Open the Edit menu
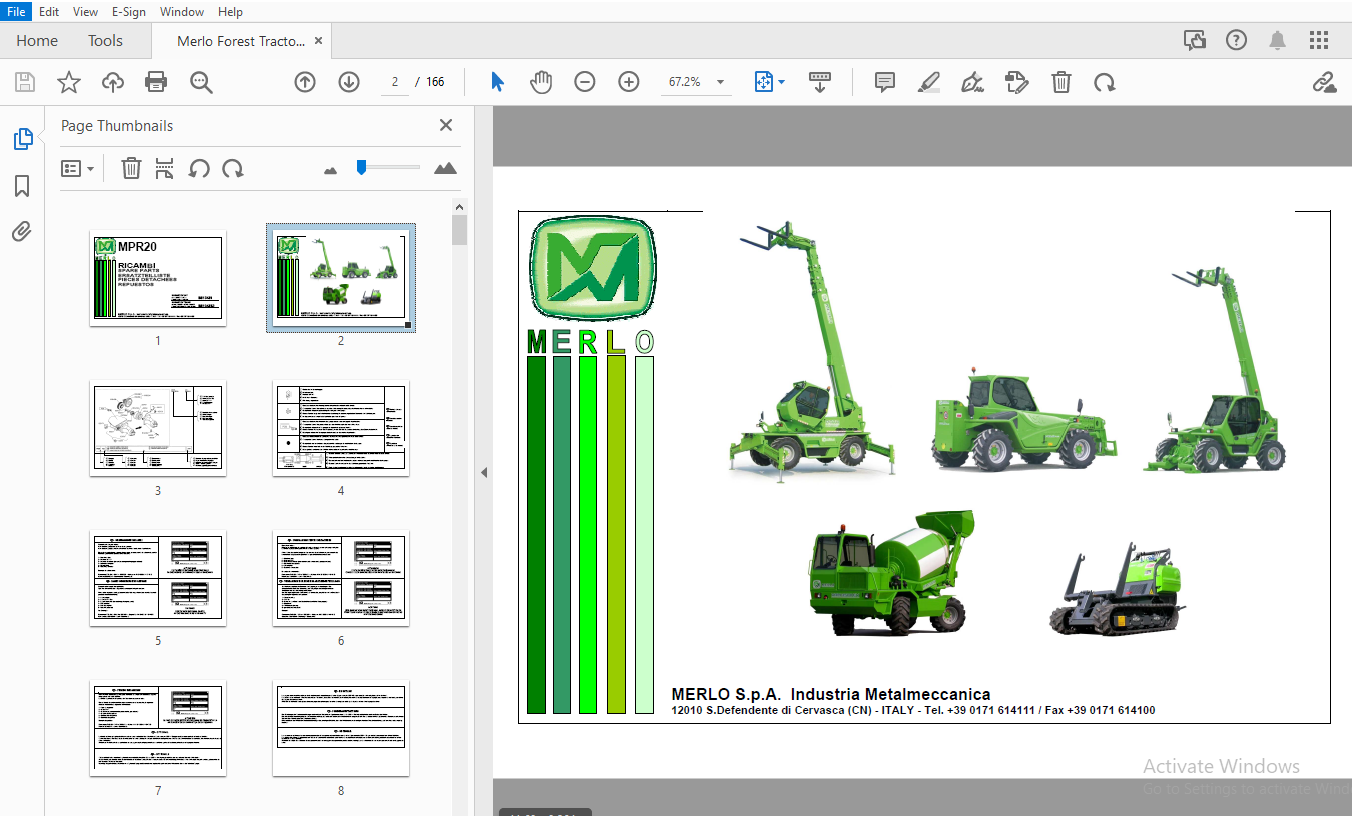 click(x=48, y=12)
